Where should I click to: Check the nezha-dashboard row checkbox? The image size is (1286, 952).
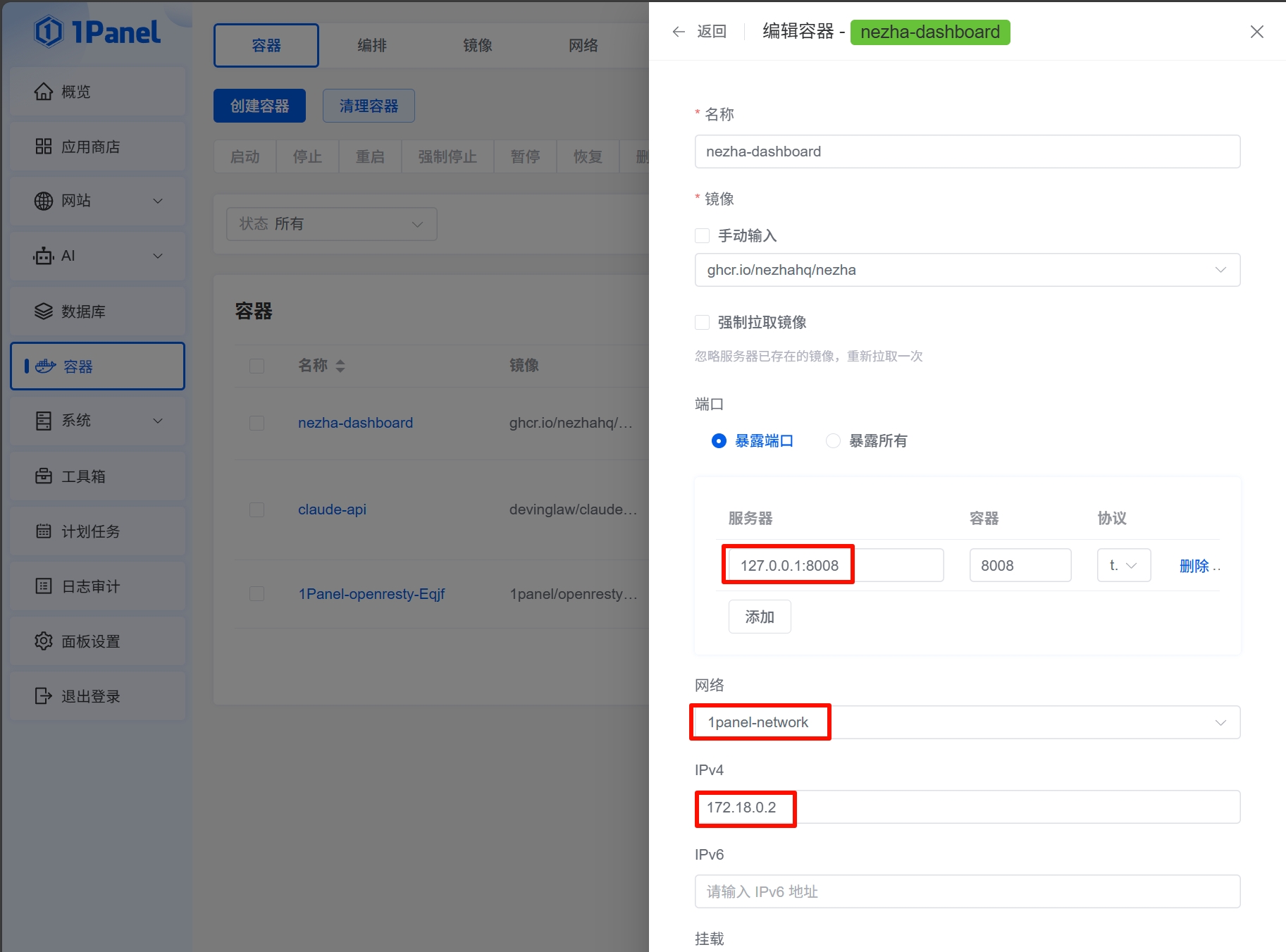(256, 423)
